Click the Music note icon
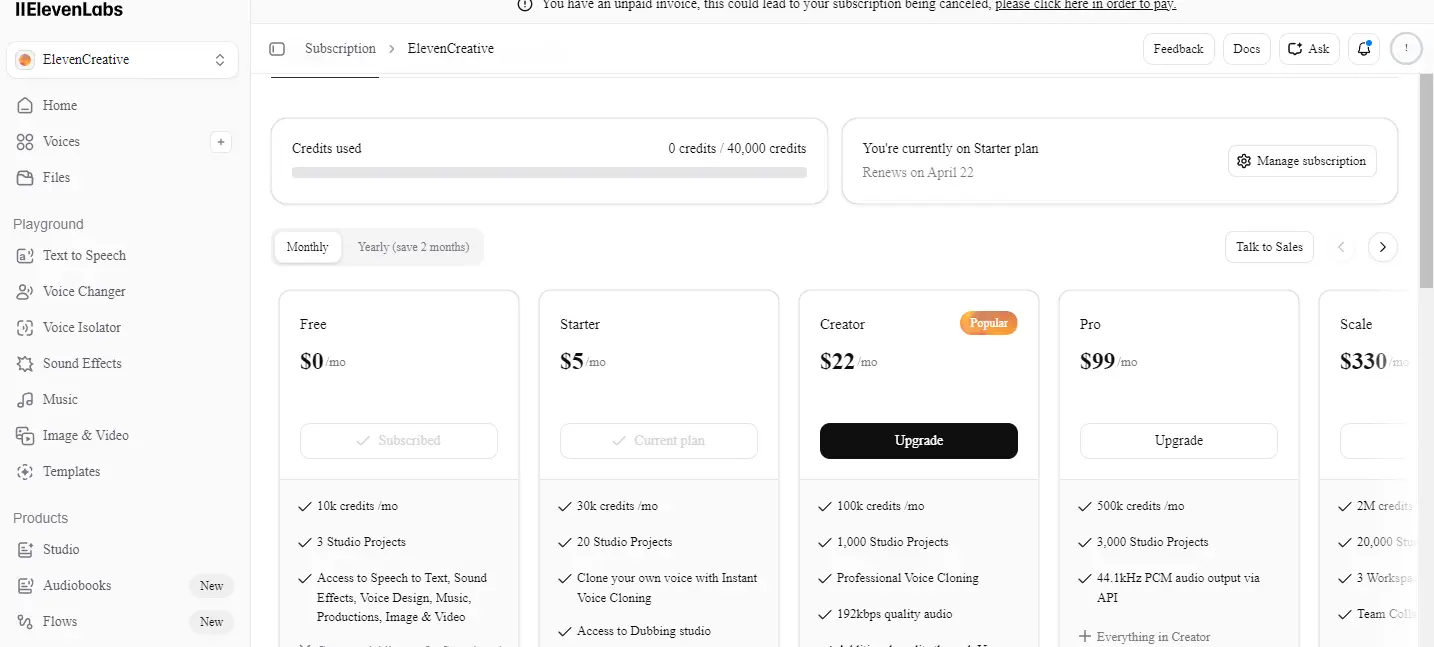1434x647 pixels. [25, 399]
